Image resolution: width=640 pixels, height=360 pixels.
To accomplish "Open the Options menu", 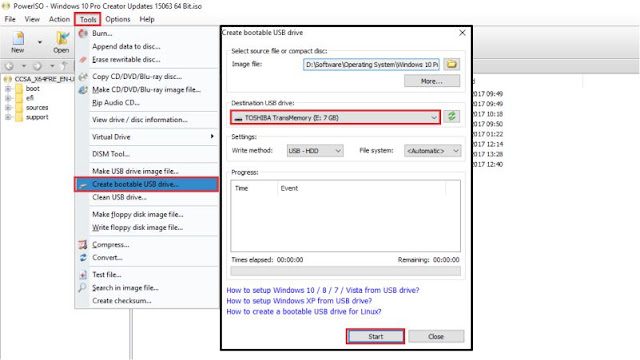I will (118, 19).
